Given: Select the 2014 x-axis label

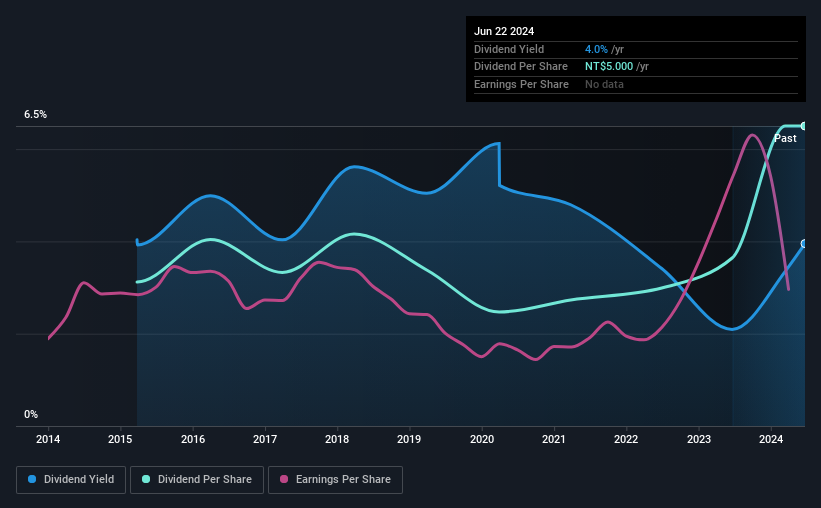Looking at the screenshot, I should (x=48, y=439).
